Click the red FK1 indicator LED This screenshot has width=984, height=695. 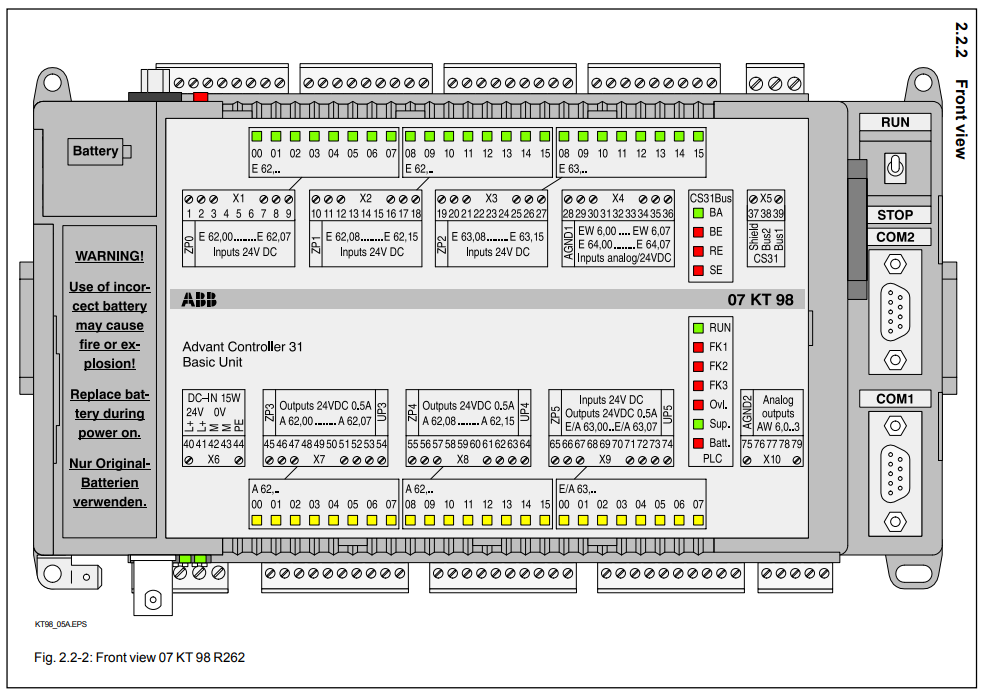(698, 347)
